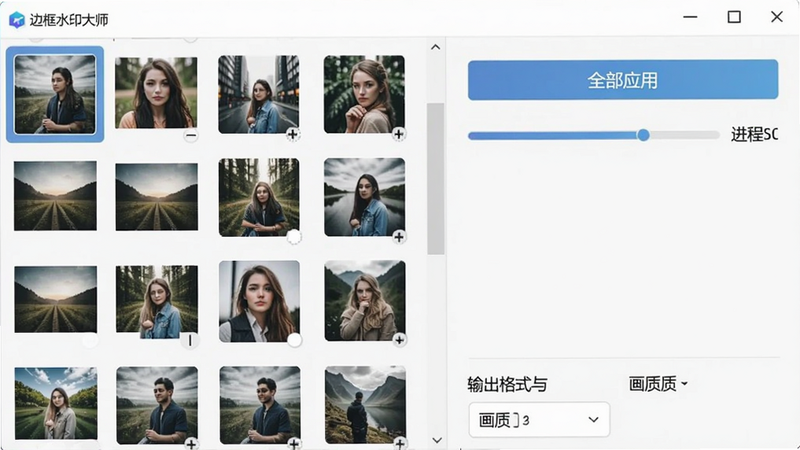Viewport: 800px width, 450px height.
Task: Expand the 画质质 dropdown arrow
Action: pos(684,384)
